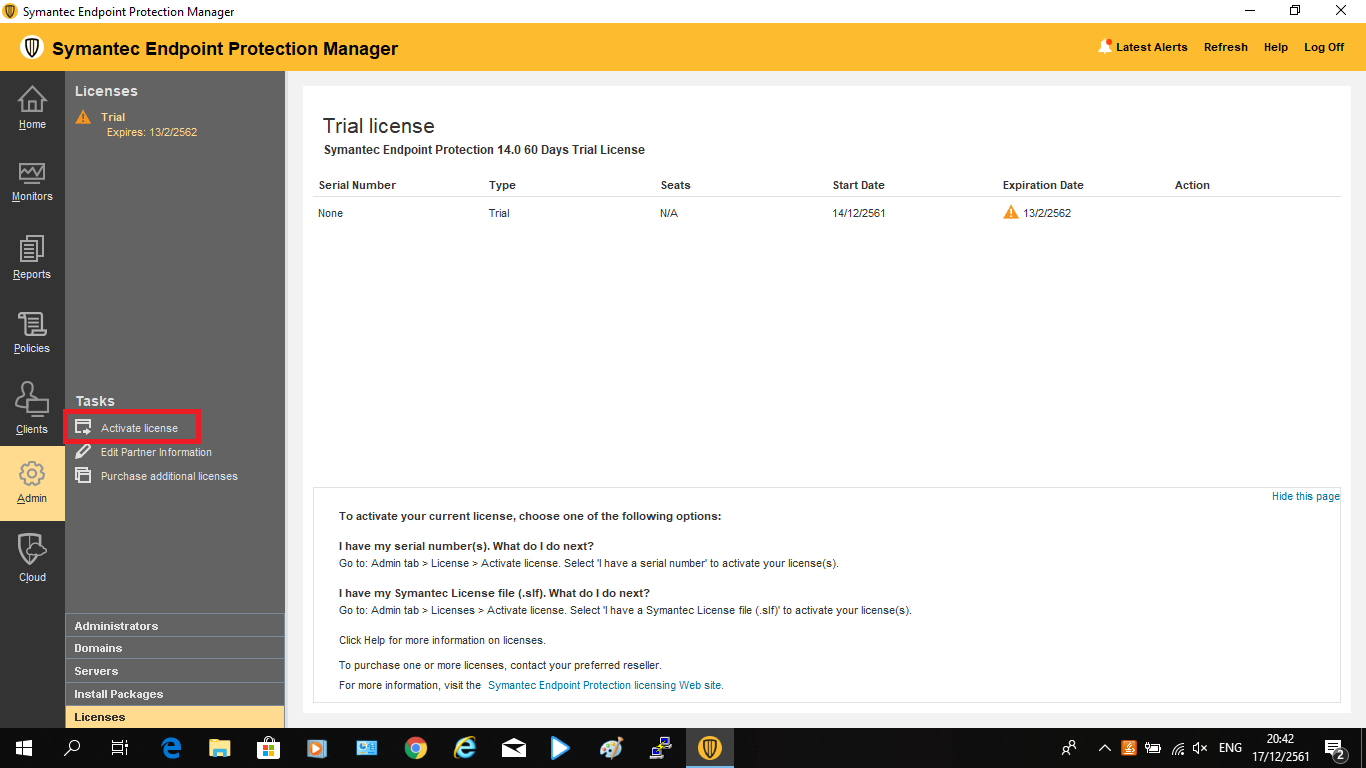Open the Policies section icon
This screenshot has height=768, width=1366.
[x=32, y=326]
